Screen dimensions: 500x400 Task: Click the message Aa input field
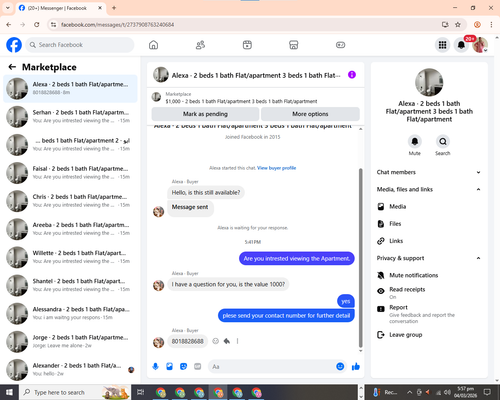coord(272,367)
